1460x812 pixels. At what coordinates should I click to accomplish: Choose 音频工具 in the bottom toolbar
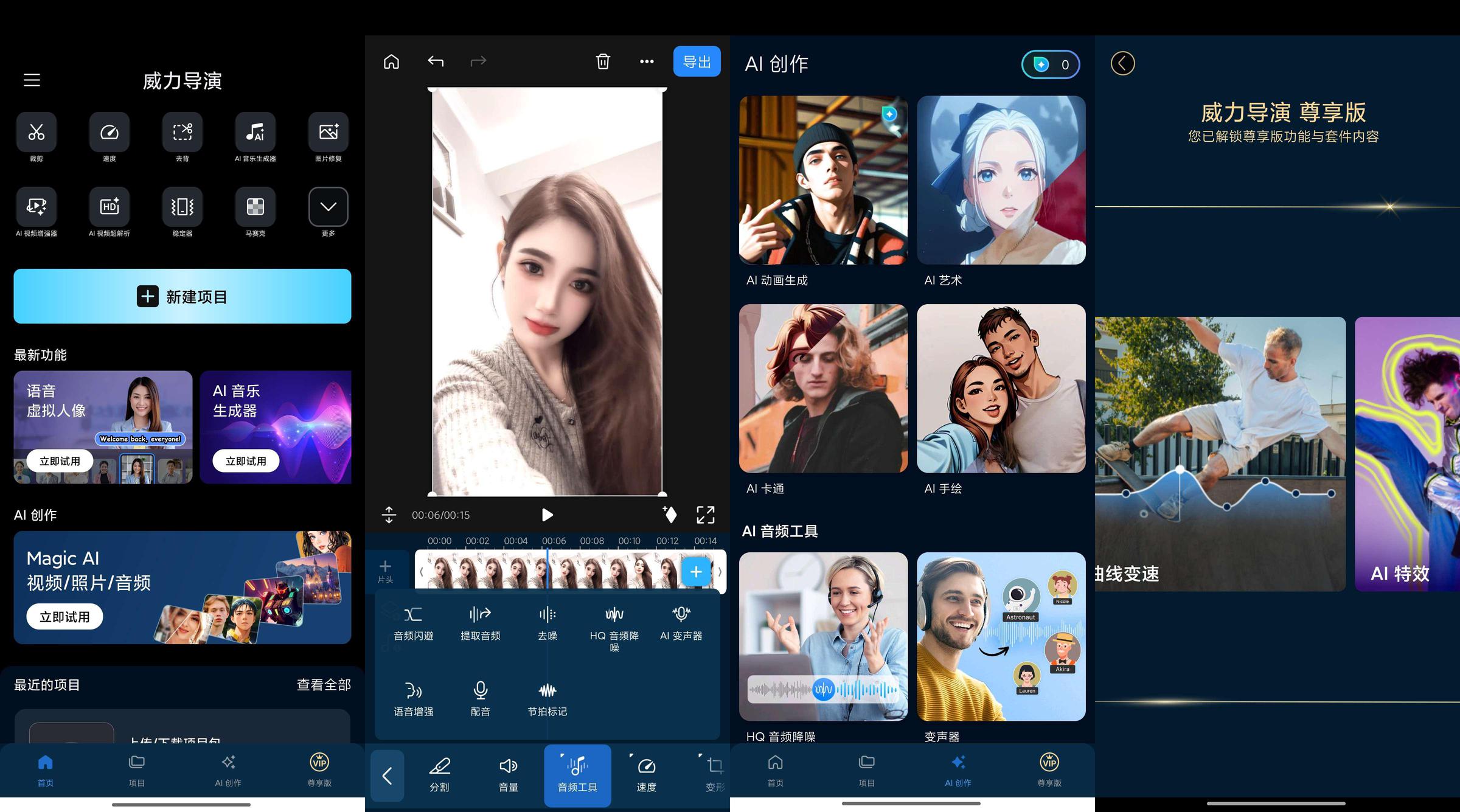pos(577,776)
